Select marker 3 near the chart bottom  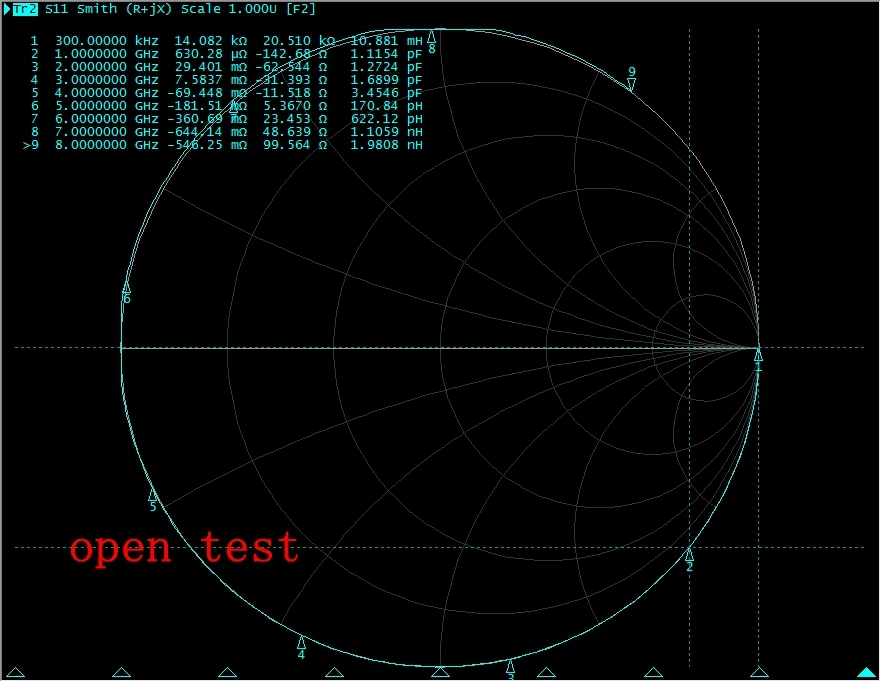(x=510, y=670)
